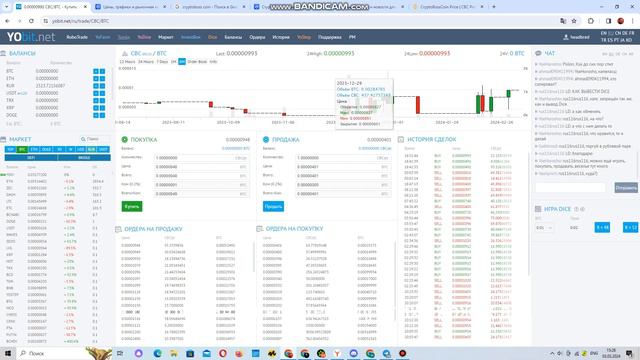640x360 pixels.
Task: Click the deposit plus icon for DOGE balance
Action: click(96, 115)
